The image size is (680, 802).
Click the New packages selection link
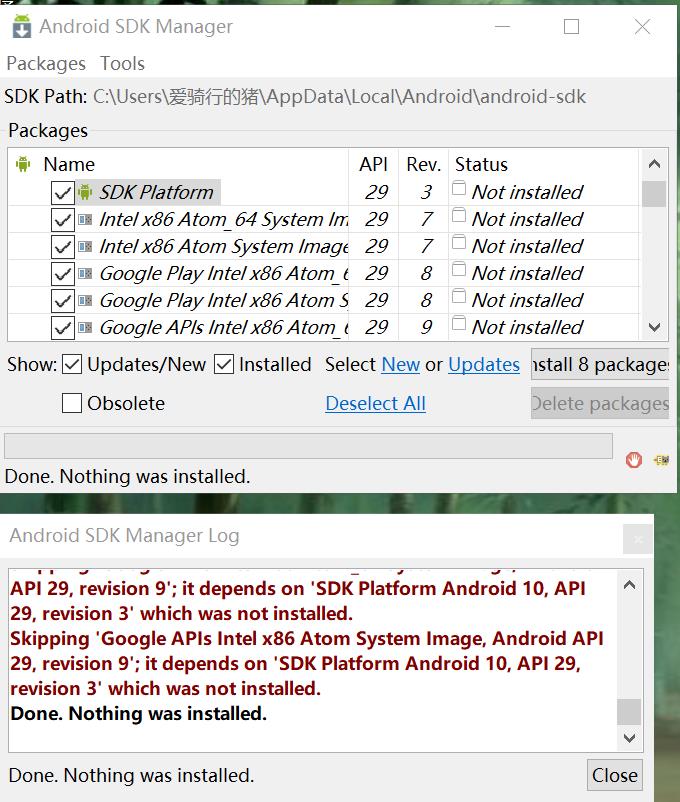[401, 365]
